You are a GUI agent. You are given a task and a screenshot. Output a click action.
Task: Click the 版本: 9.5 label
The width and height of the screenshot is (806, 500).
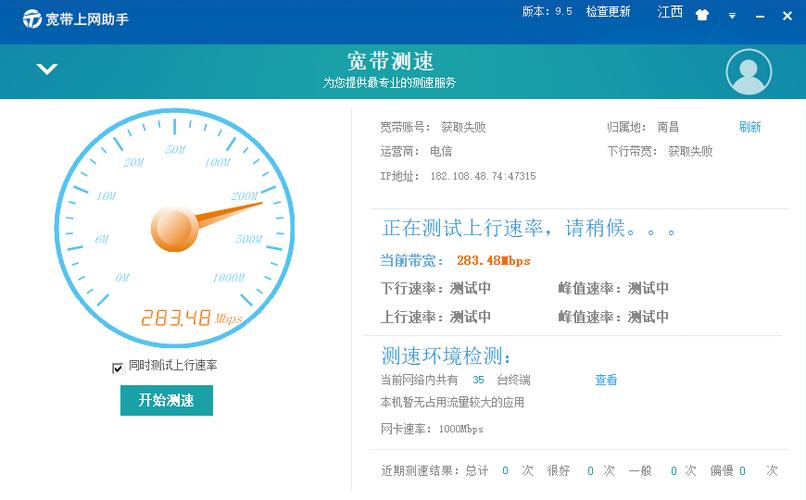[547, 12]
